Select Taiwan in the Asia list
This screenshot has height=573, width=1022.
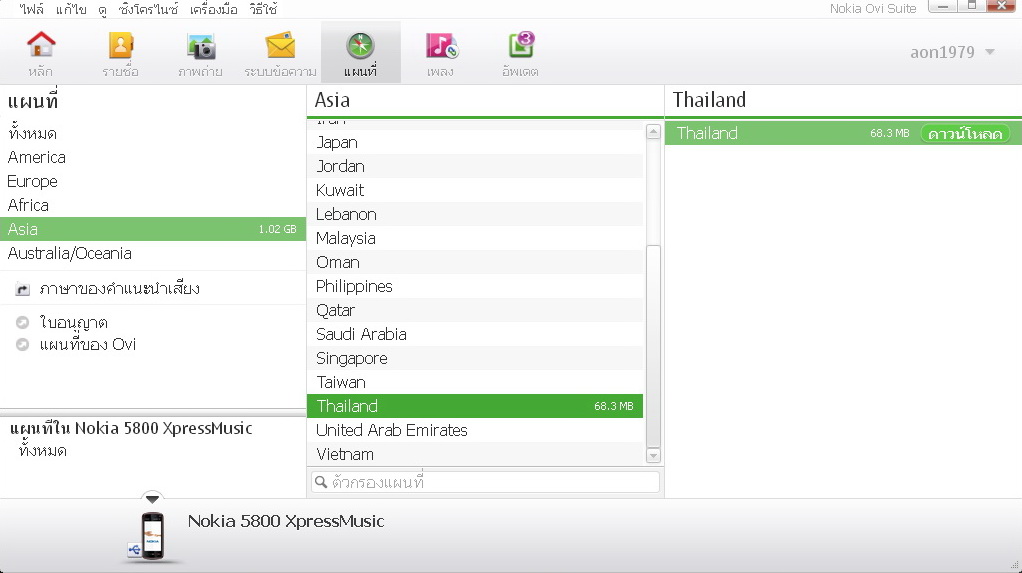475,382
